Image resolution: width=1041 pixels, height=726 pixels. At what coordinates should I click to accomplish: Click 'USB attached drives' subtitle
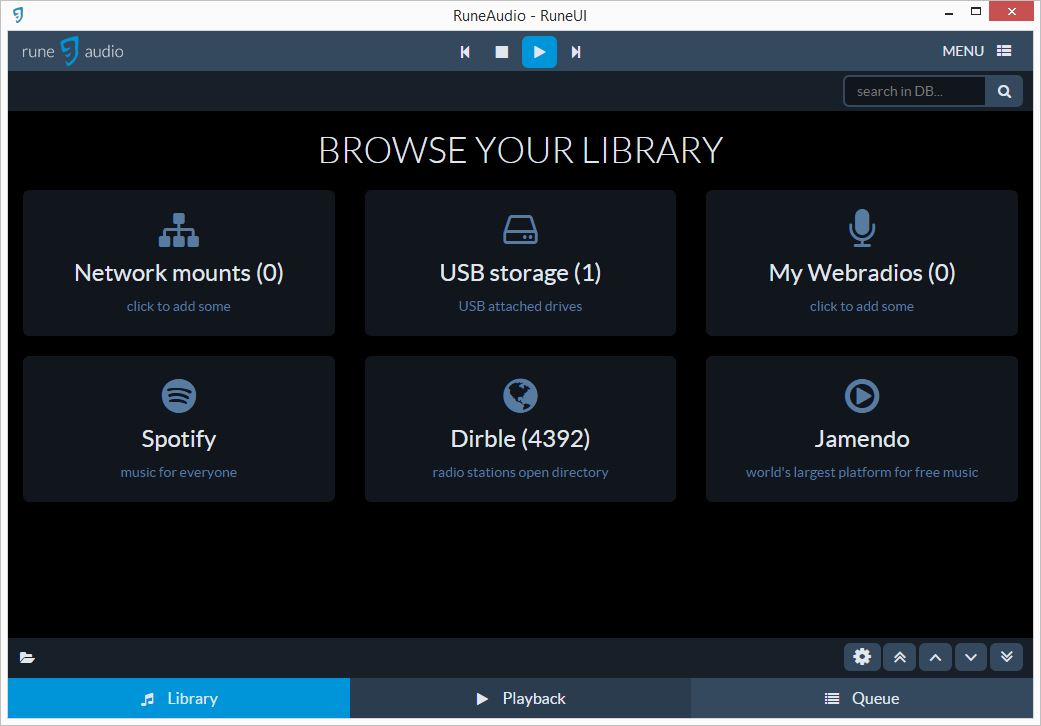(520, 306)
